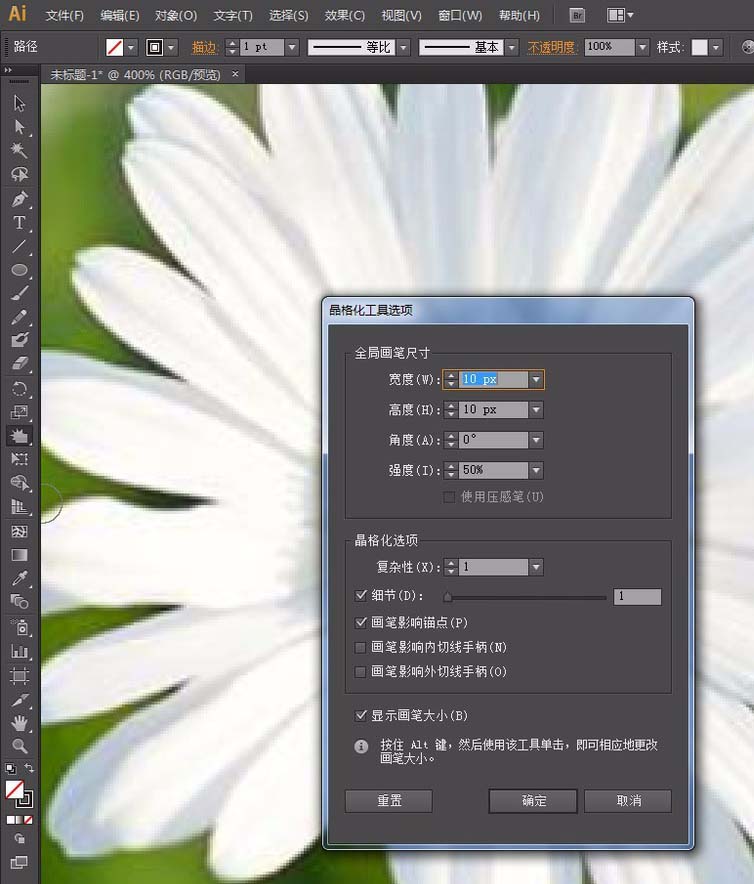The image size is (754, 884).
Task: Click the 不透明度 panel link
Action: click(551, 47)
